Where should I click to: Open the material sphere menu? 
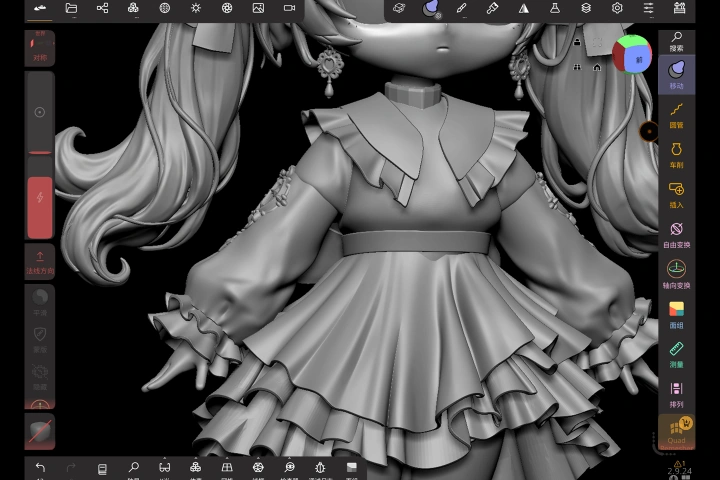click(x=164, y=8)
